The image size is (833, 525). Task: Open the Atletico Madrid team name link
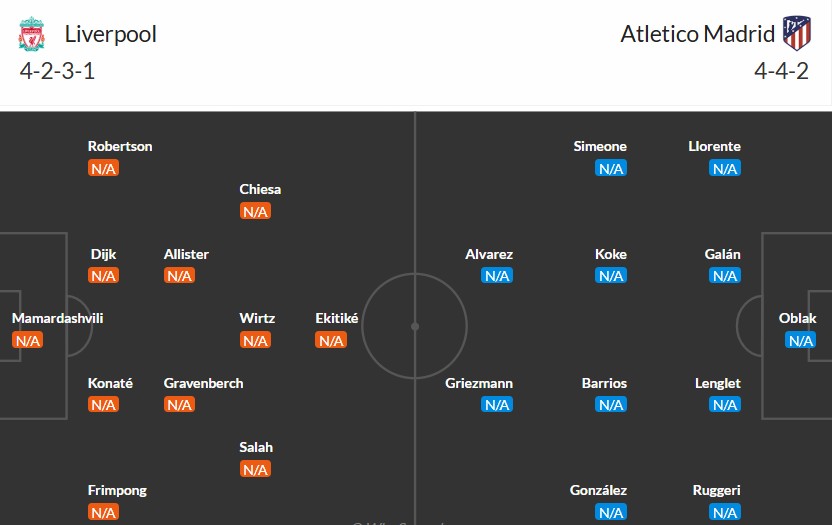(697, 34)
